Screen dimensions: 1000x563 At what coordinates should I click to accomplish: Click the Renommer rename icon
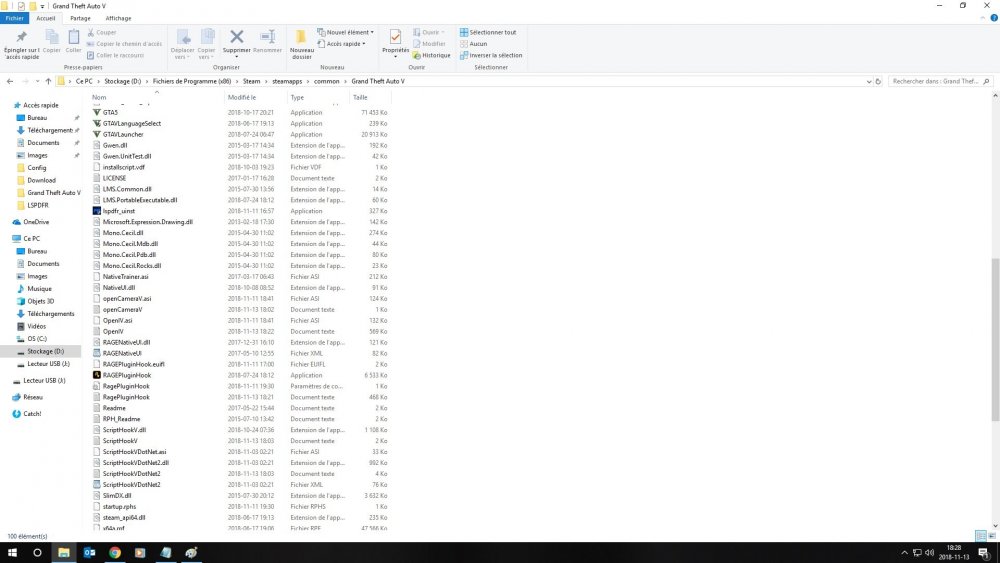267,38
